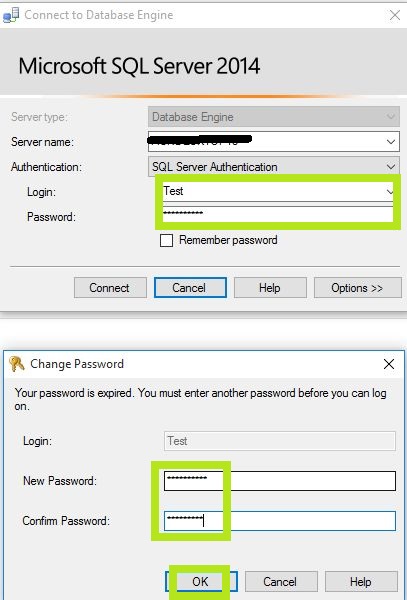The image size is (407, 600).
Task: Click the Change Password keys icon
Action: (17, 364)
